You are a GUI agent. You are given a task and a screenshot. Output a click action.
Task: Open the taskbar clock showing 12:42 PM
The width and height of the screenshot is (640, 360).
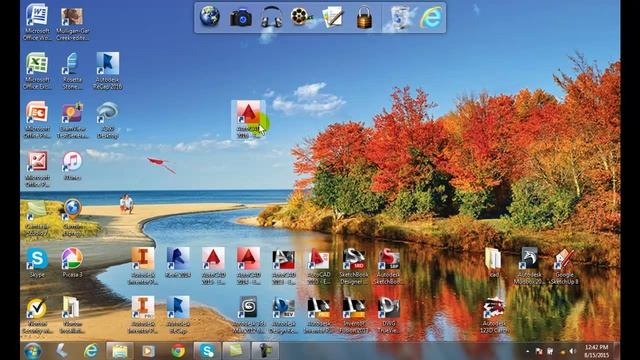(x=596, y=351)
